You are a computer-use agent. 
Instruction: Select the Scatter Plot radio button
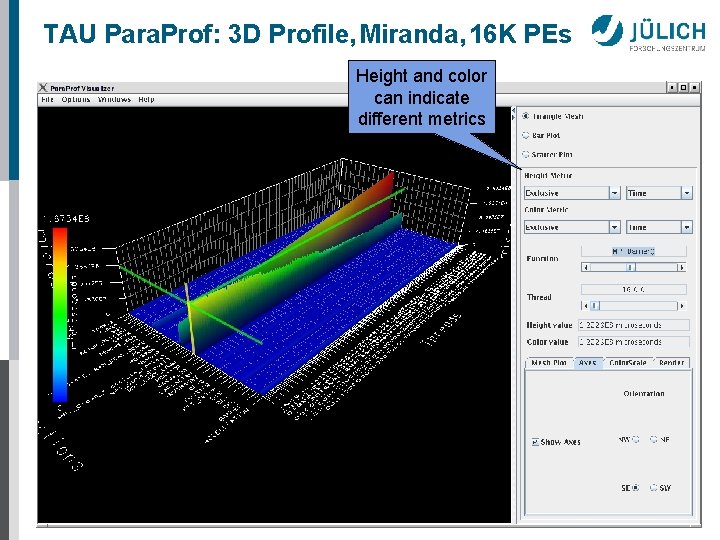click(x=526, y=154)
